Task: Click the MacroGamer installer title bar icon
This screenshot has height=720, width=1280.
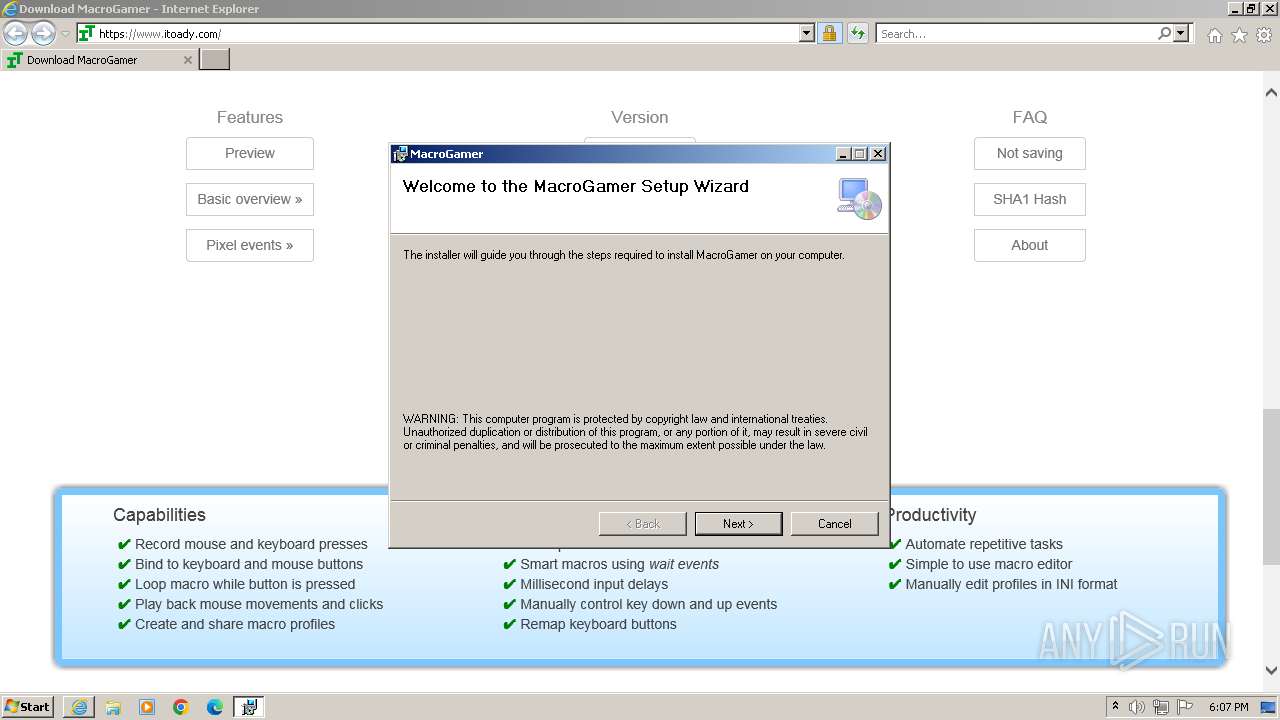Action: pyautogui.click(x=400, y=154)
